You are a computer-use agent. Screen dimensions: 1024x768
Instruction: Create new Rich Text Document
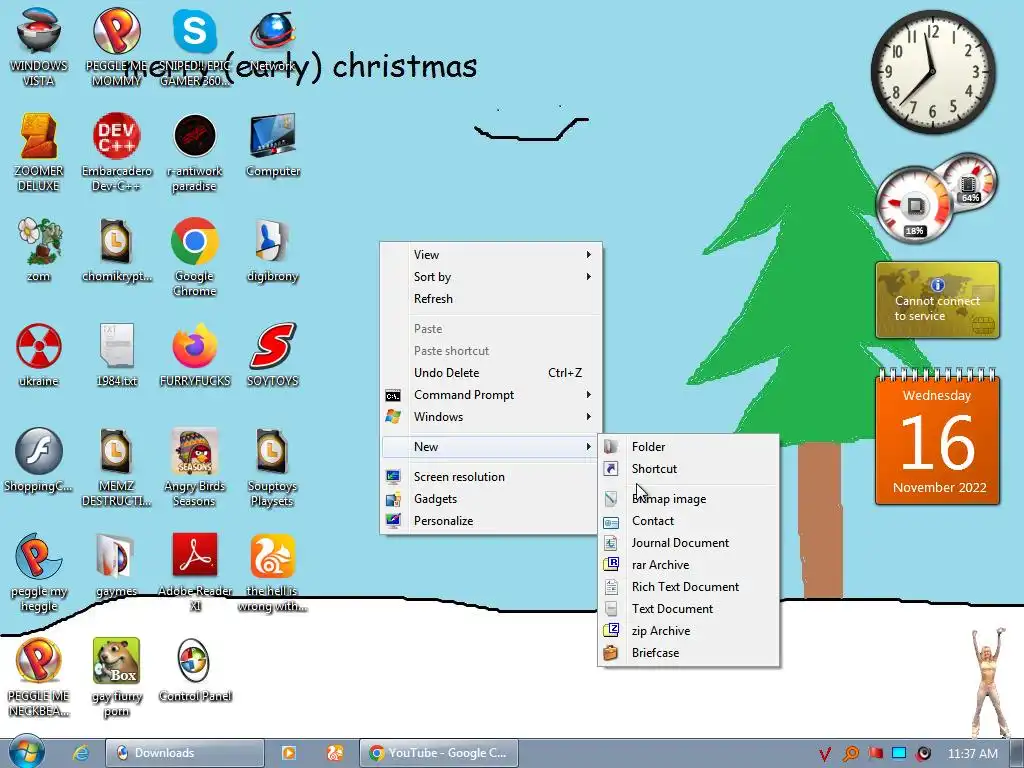688,587
